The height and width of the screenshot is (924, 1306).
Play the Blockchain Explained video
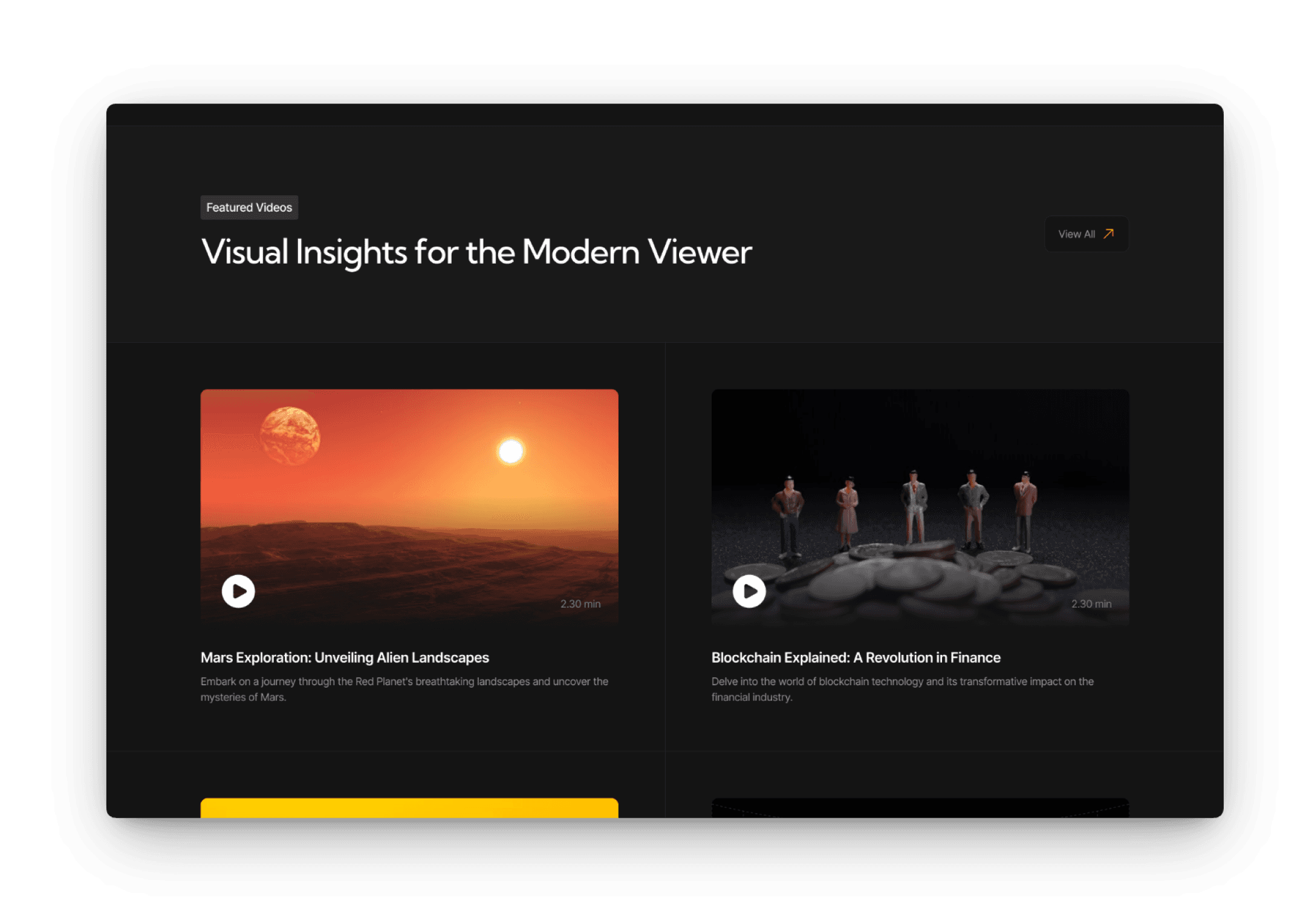tap(749, 591)
